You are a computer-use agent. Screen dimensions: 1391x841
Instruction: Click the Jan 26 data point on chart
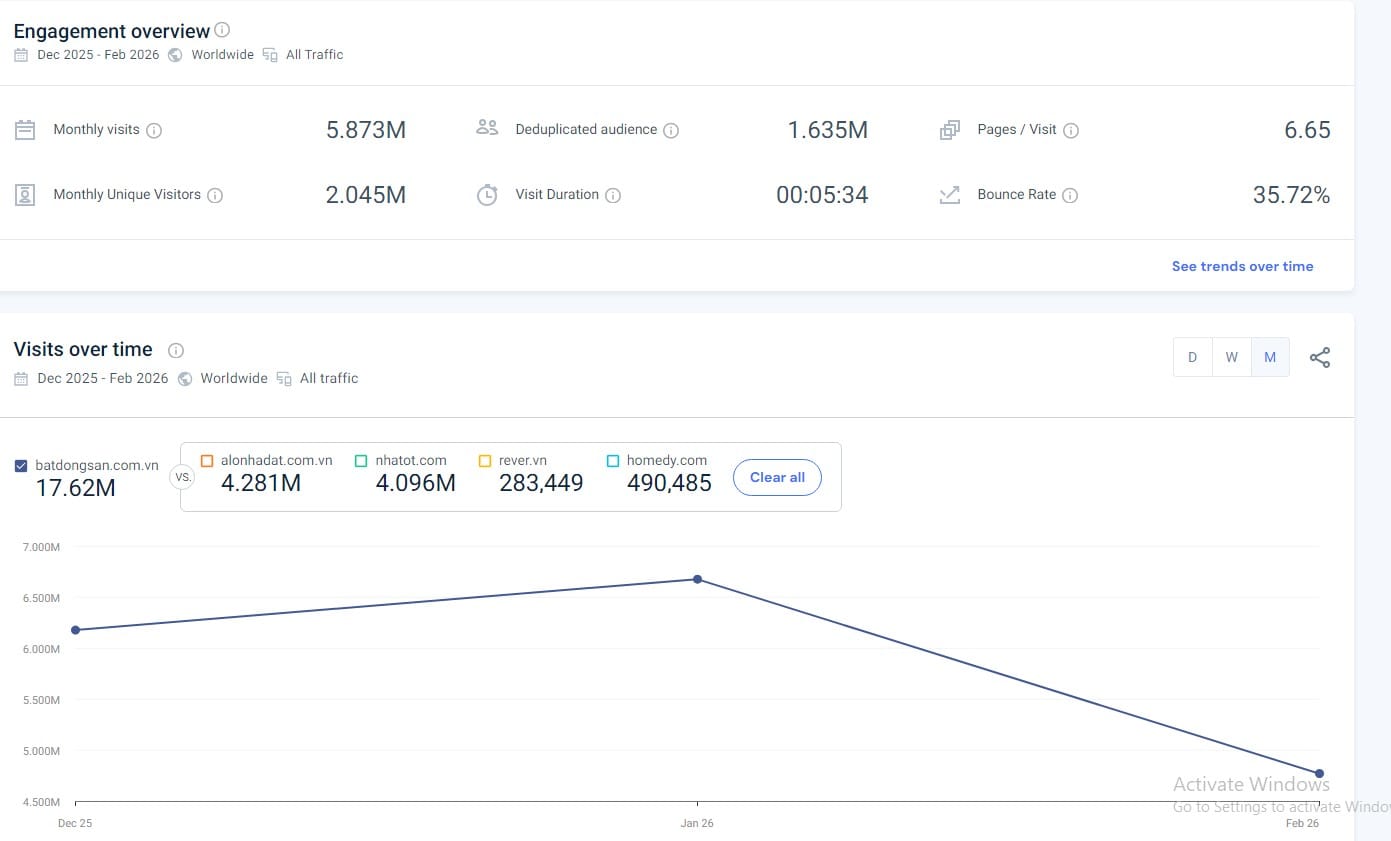point(697,579)
